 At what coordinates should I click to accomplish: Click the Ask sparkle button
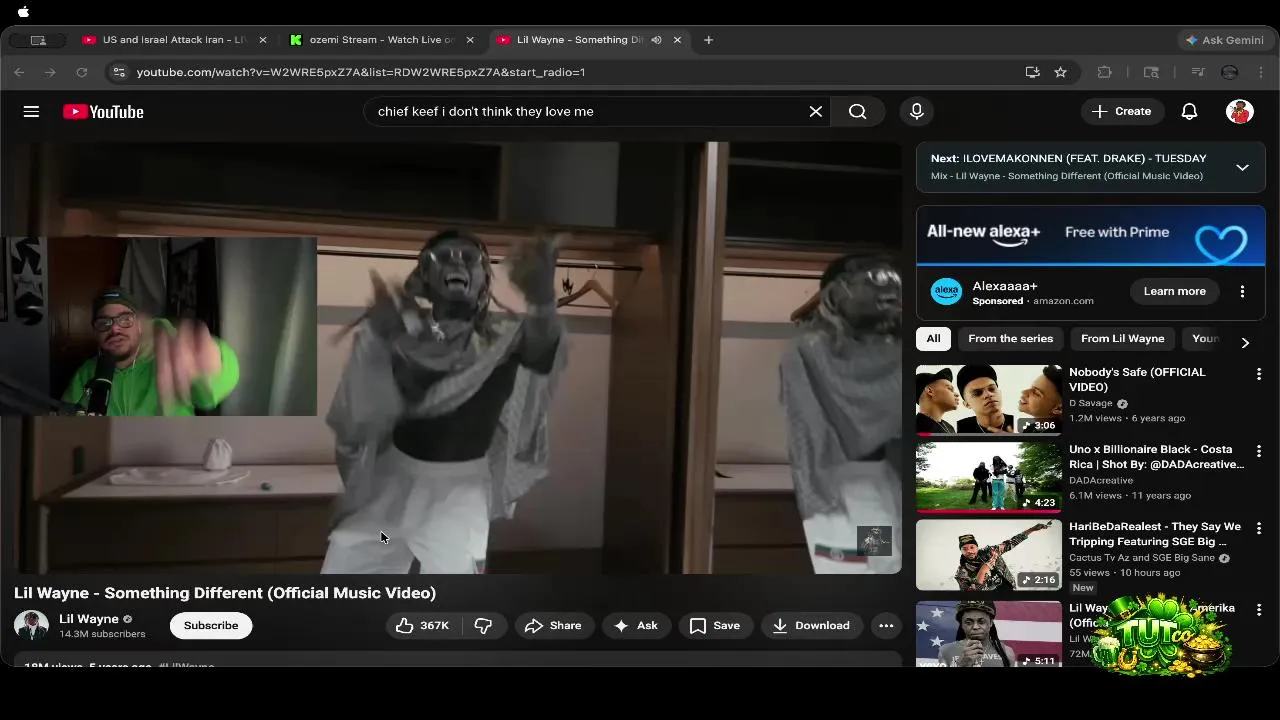636,625
